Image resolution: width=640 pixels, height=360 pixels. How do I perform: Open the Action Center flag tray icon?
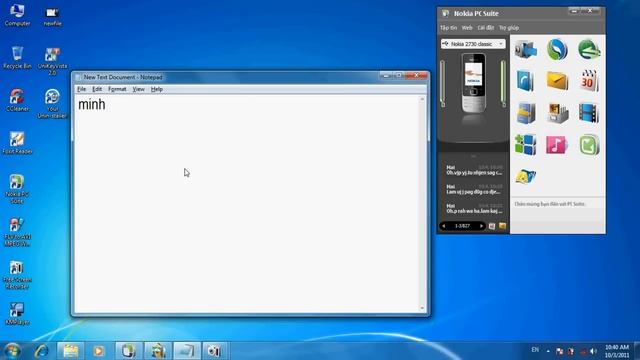point(560,351)
